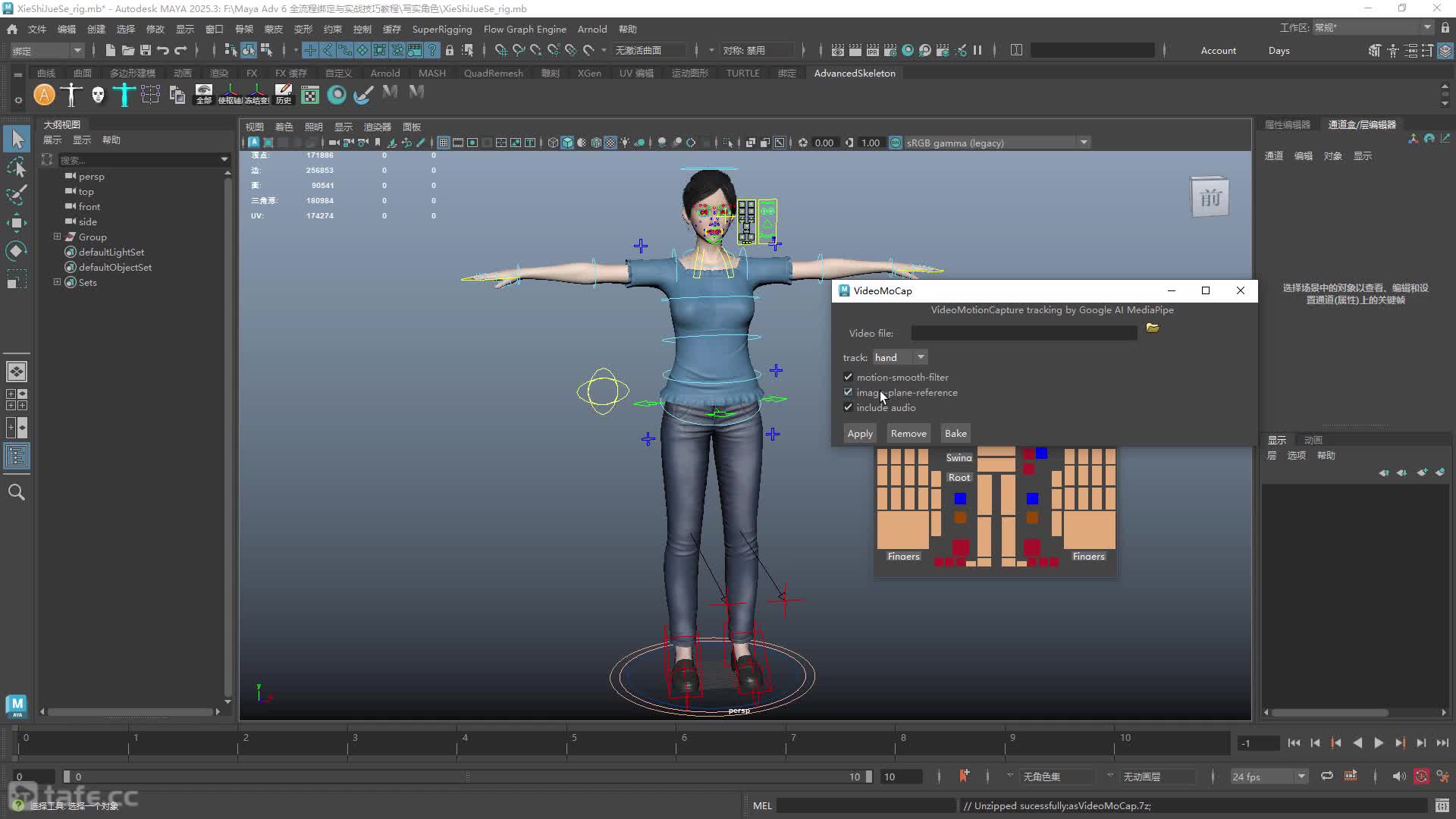This screenshot has width=1456, height=819.
Task: Click the Paint Selection brush tool
Action: coord(17,194)
